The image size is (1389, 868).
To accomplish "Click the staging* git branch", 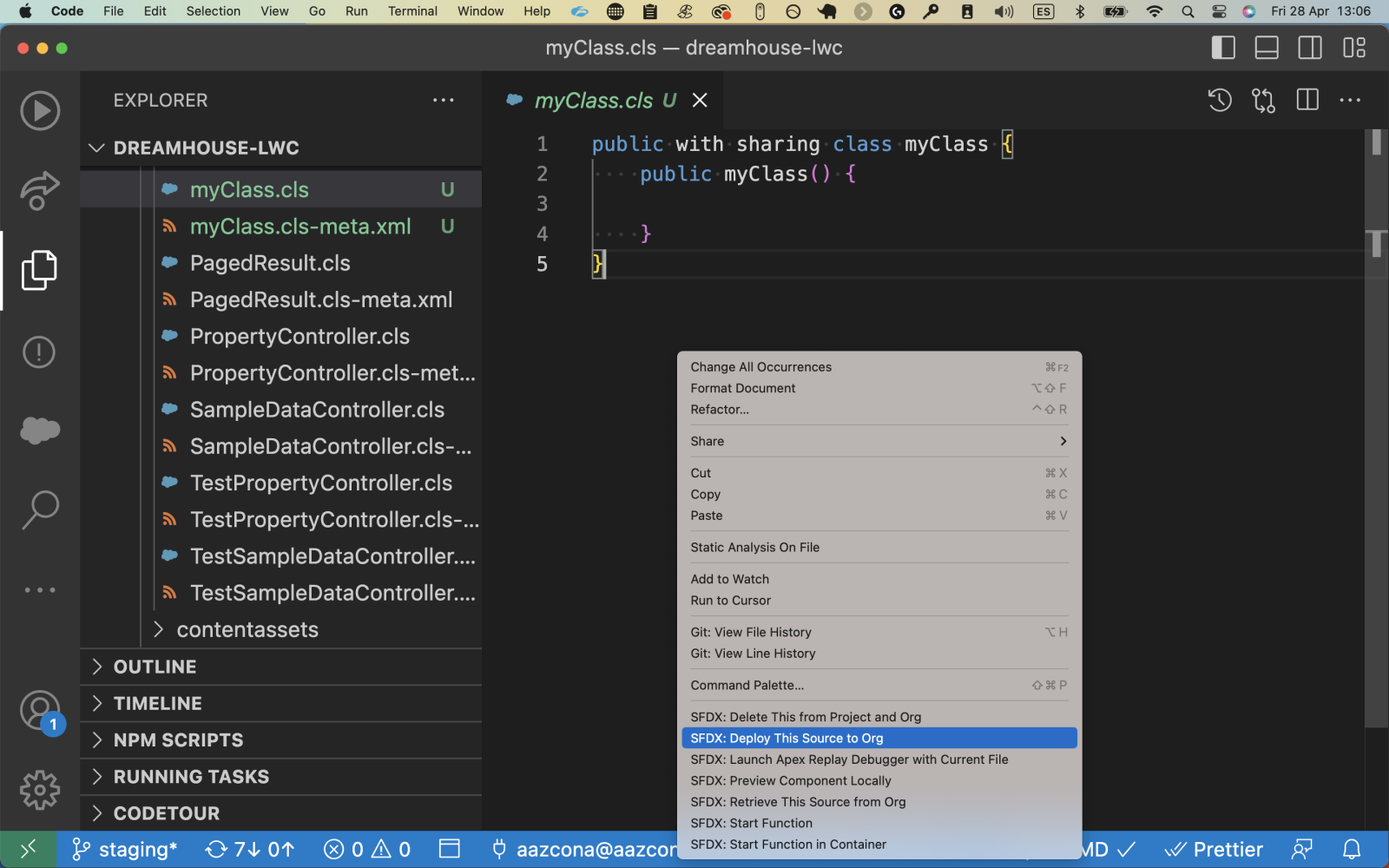I will (124, 849).
